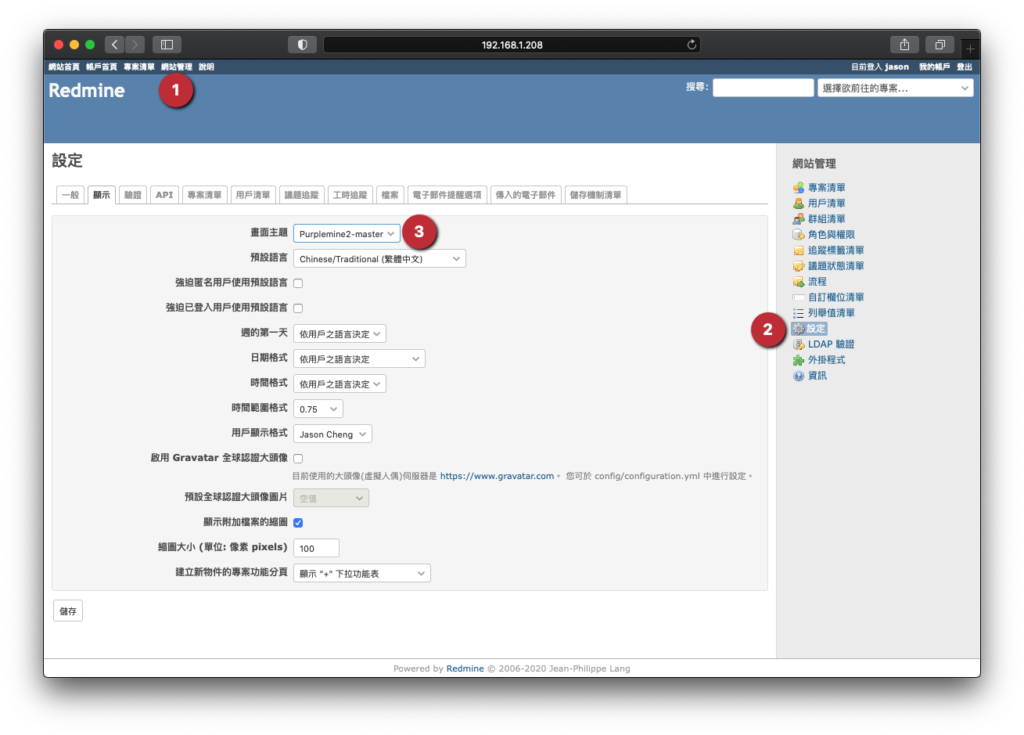
Task: Click the projects icon beside sidebar 專案清單
Action: click(798, 188)
